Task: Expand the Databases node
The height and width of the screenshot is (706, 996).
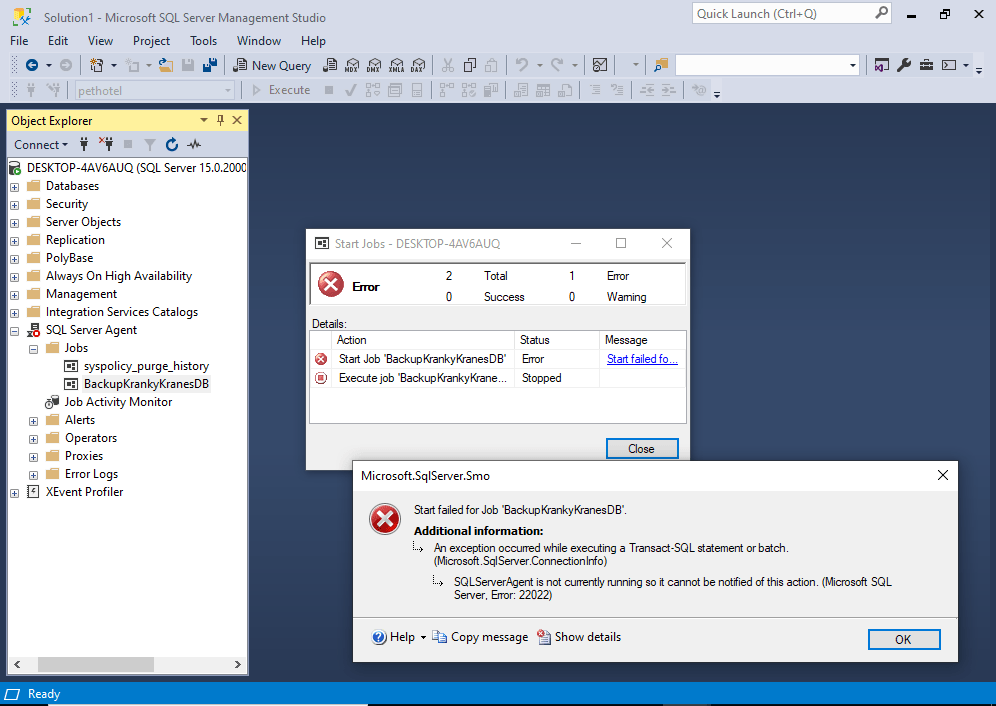Action: tap(14, 185)
